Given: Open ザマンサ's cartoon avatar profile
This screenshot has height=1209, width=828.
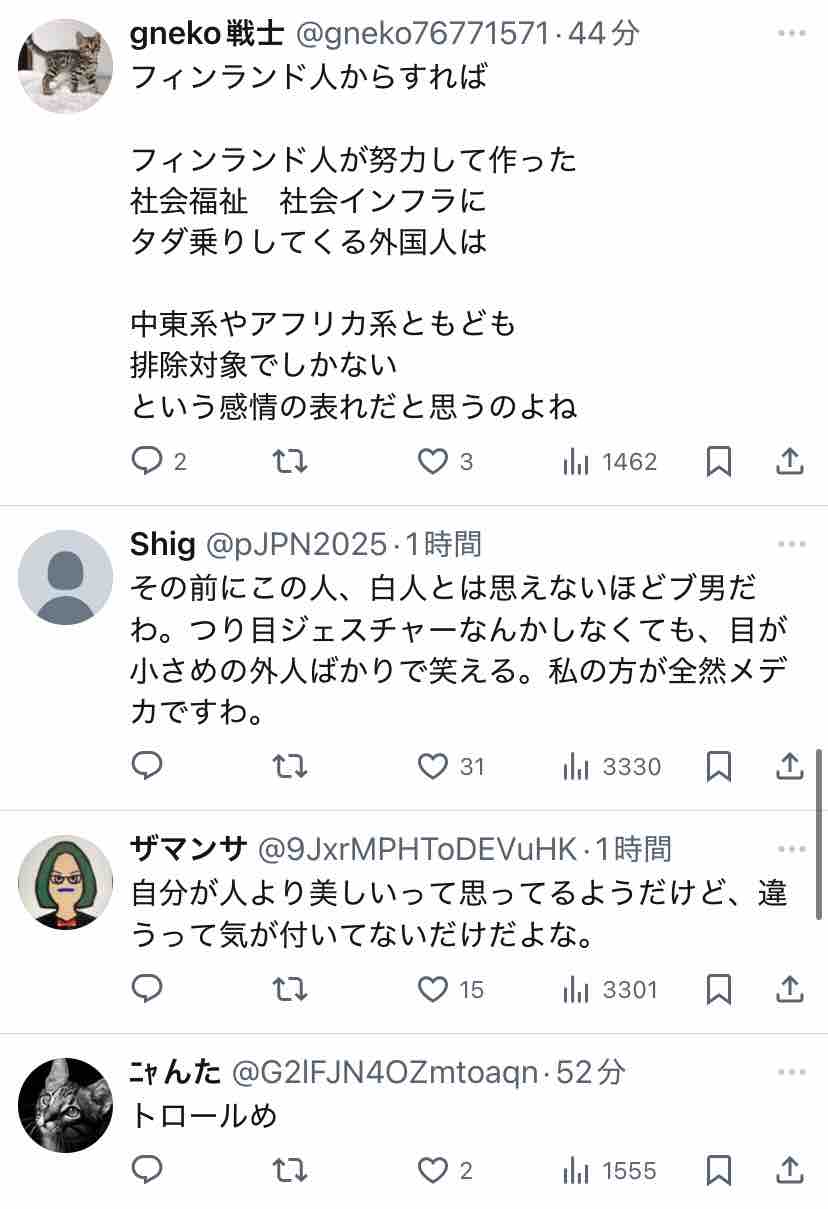Looking at the screenshot, I should (65, 882).
